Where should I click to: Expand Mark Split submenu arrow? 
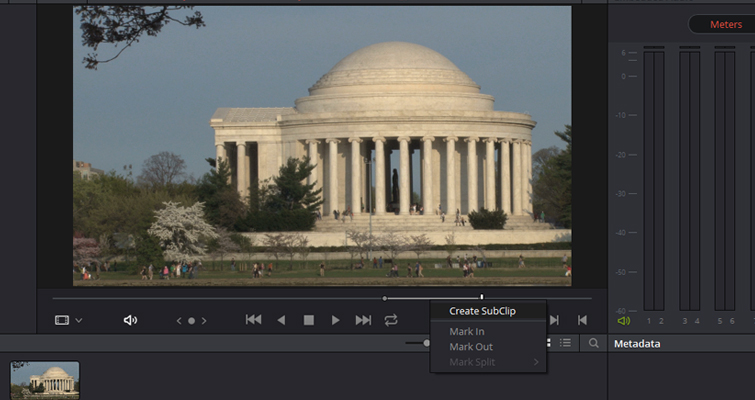tap(536, 362)
